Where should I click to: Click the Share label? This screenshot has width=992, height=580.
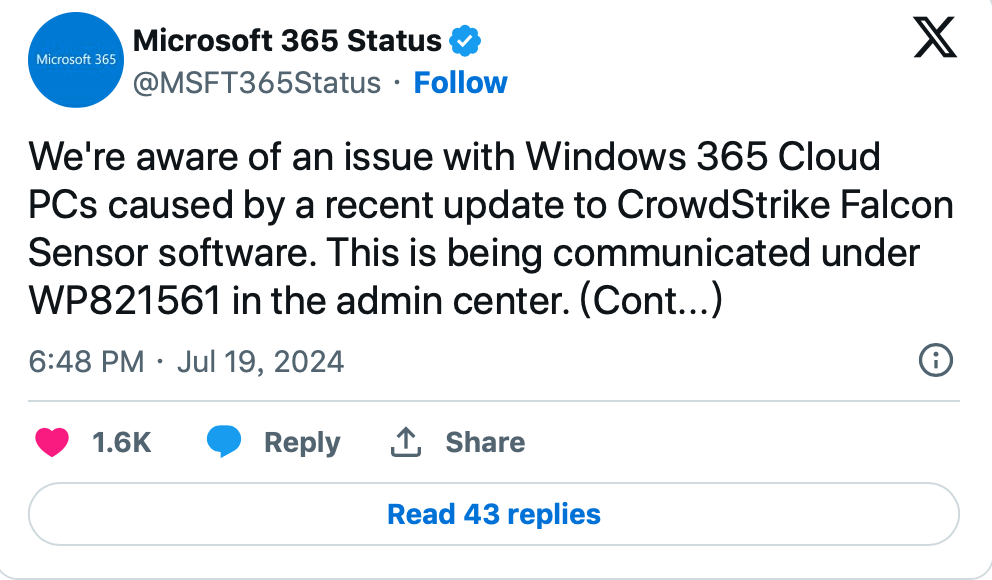pyautogui.click(x=485, y=442)
